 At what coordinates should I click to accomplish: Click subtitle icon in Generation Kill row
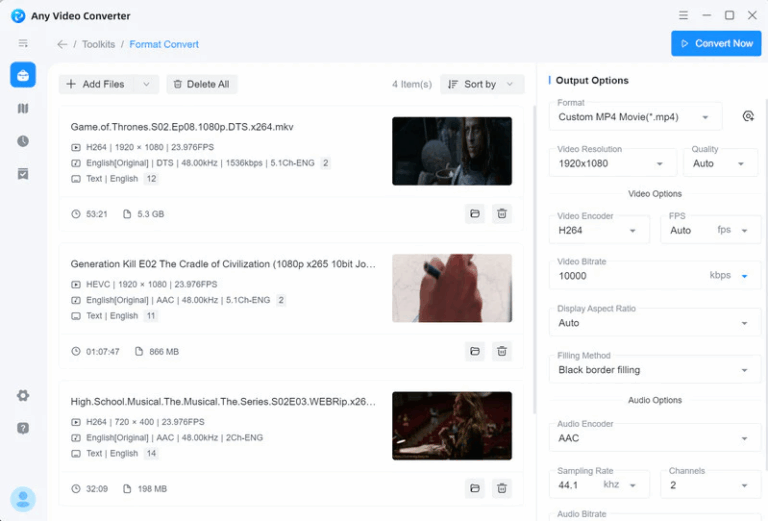(x=76, y=316)
